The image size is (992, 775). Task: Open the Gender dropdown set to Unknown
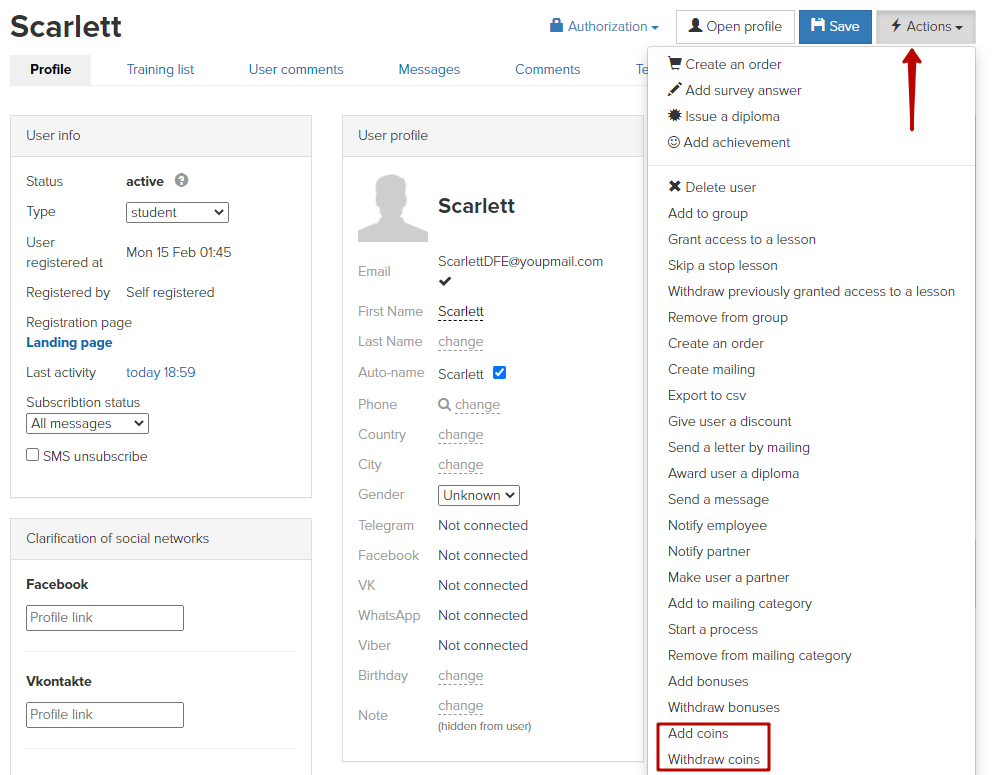coord(478,495)
